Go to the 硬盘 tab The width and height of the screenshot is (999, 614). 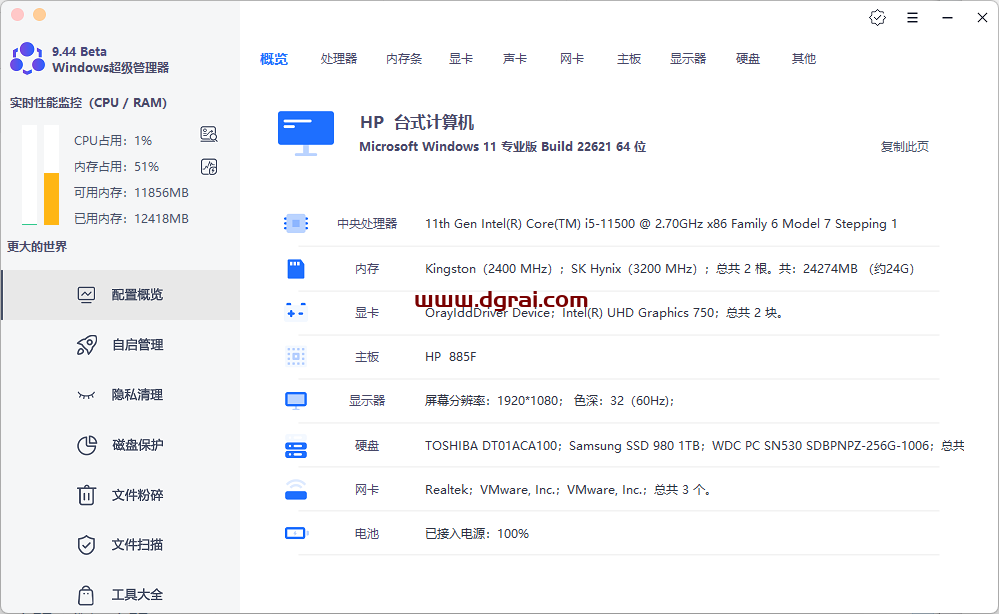click(748, 59)
